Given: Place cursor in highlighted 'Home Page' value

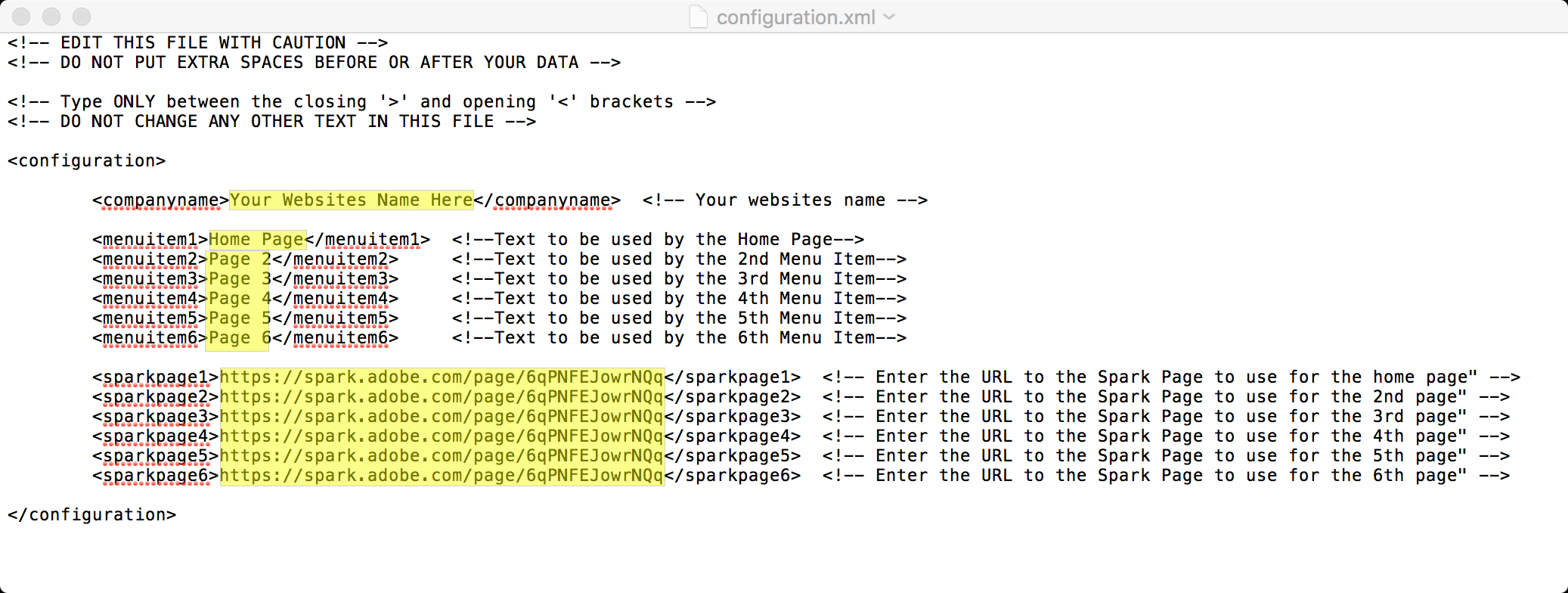Looking at the screenshot, I should coord(256,240).
